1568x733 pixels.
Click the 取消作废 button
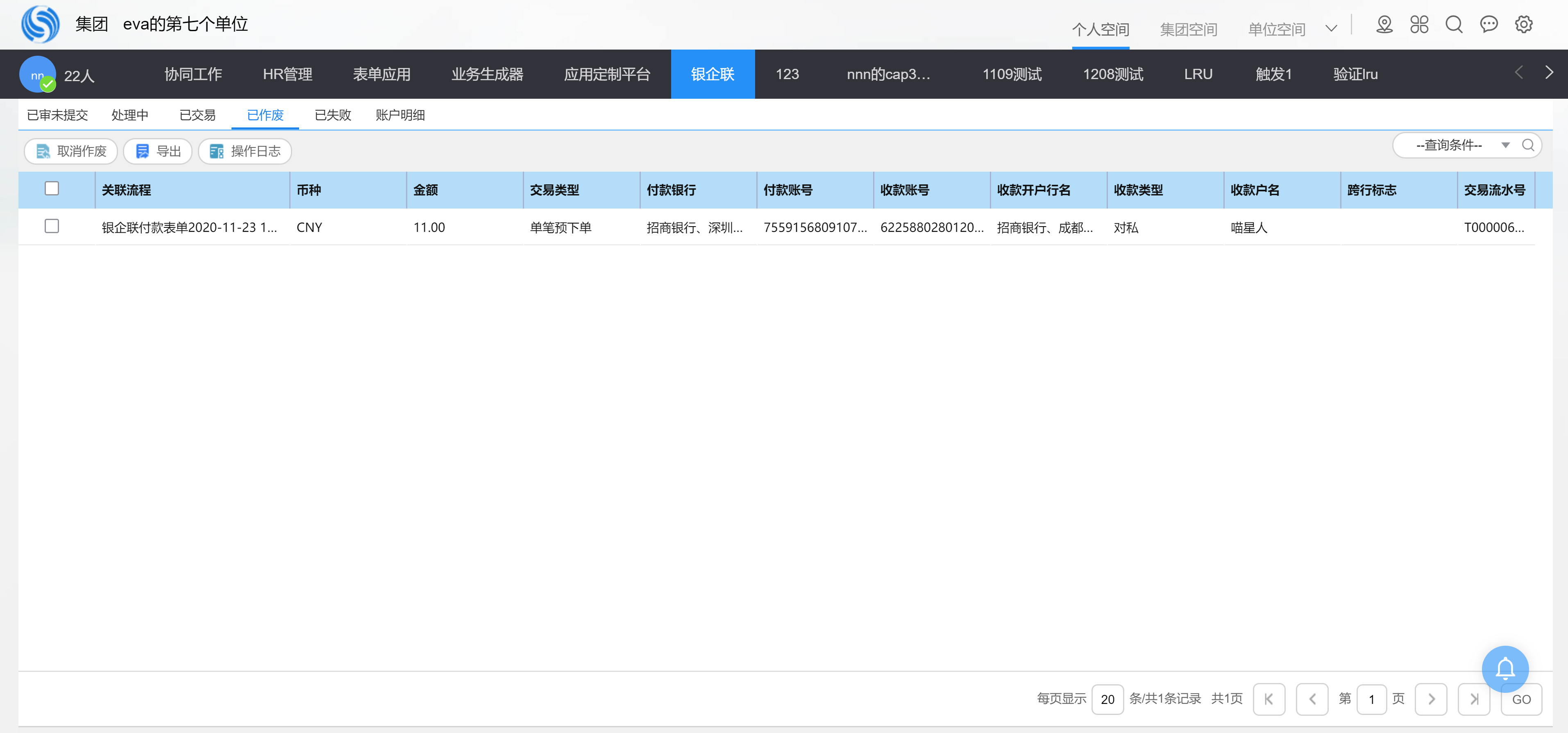[70, 151]
